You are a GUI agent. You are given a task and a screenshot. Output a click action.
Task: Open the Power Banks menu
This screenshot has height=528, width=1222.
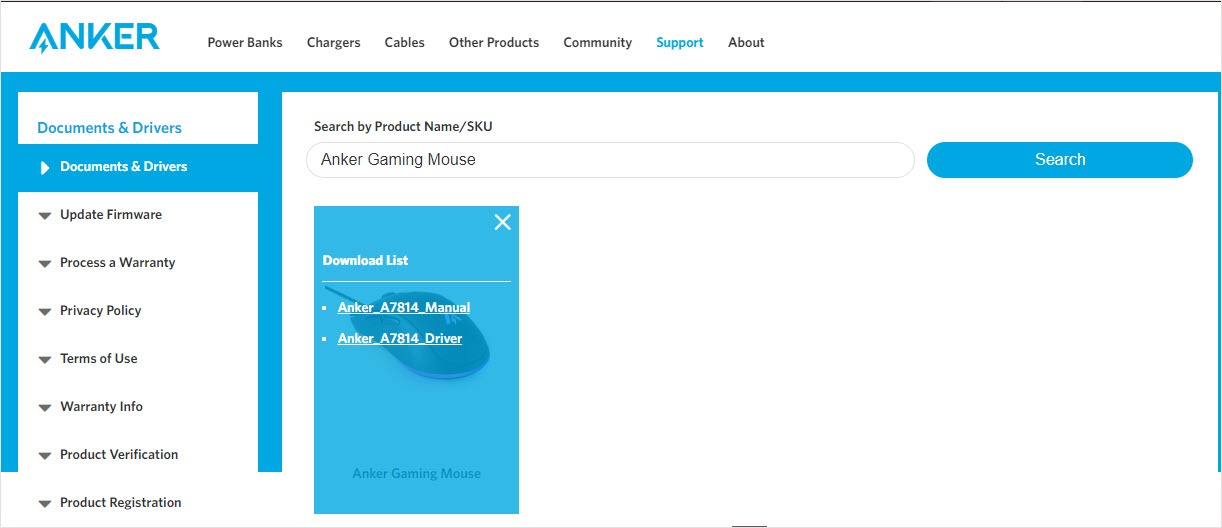click(245, 43)
